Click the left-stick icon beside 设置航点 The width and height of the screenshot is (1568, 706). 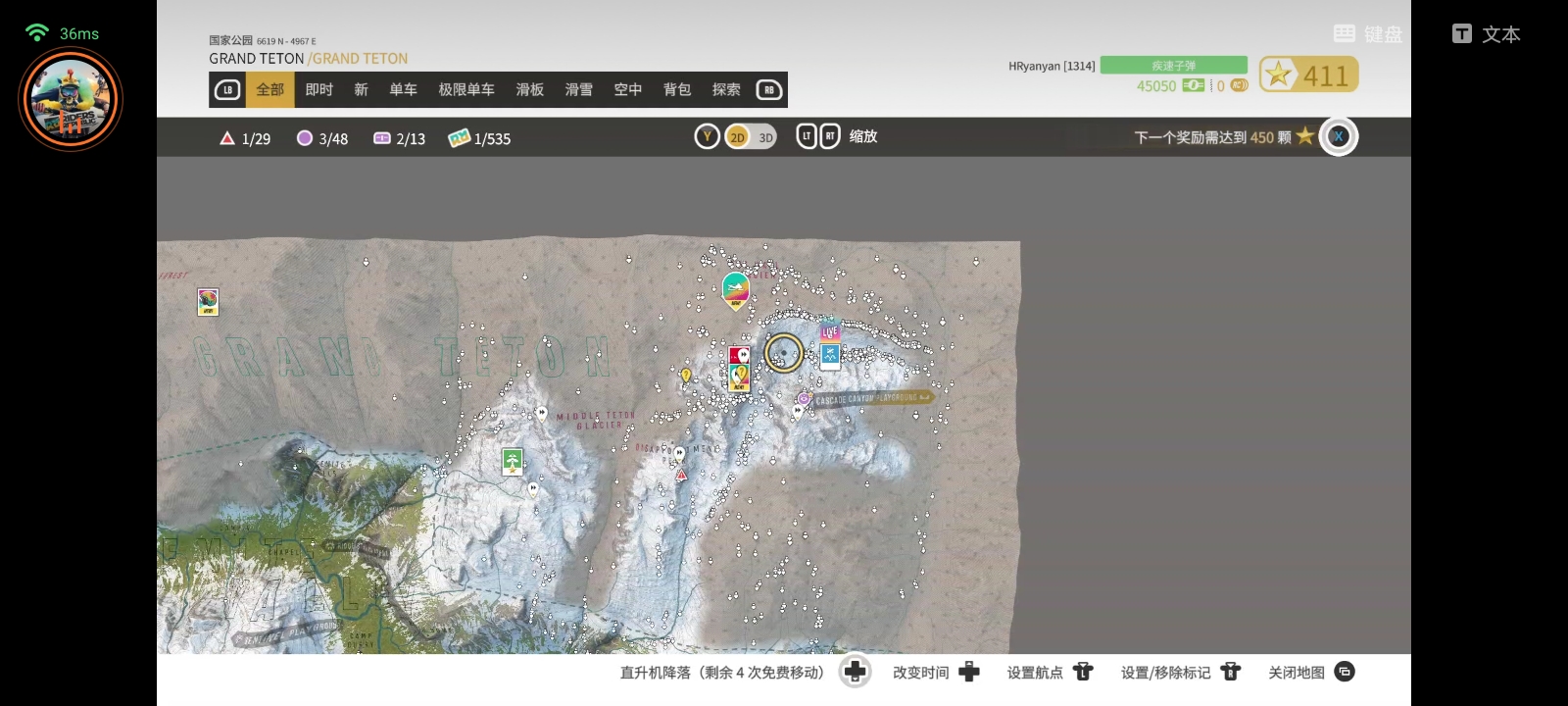1083,672
